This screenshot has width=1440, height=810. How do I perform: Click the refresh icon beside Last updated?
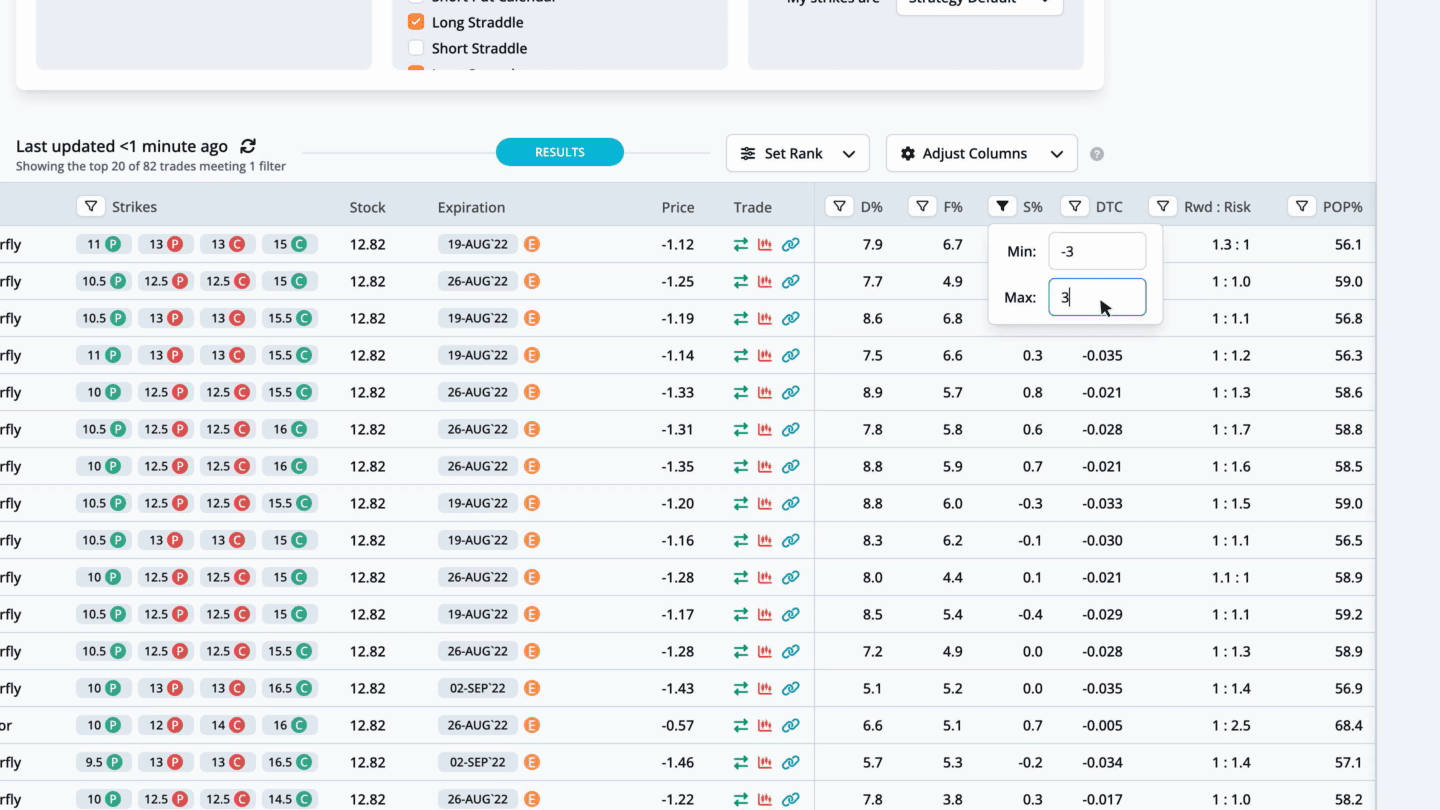coord(248,146)
